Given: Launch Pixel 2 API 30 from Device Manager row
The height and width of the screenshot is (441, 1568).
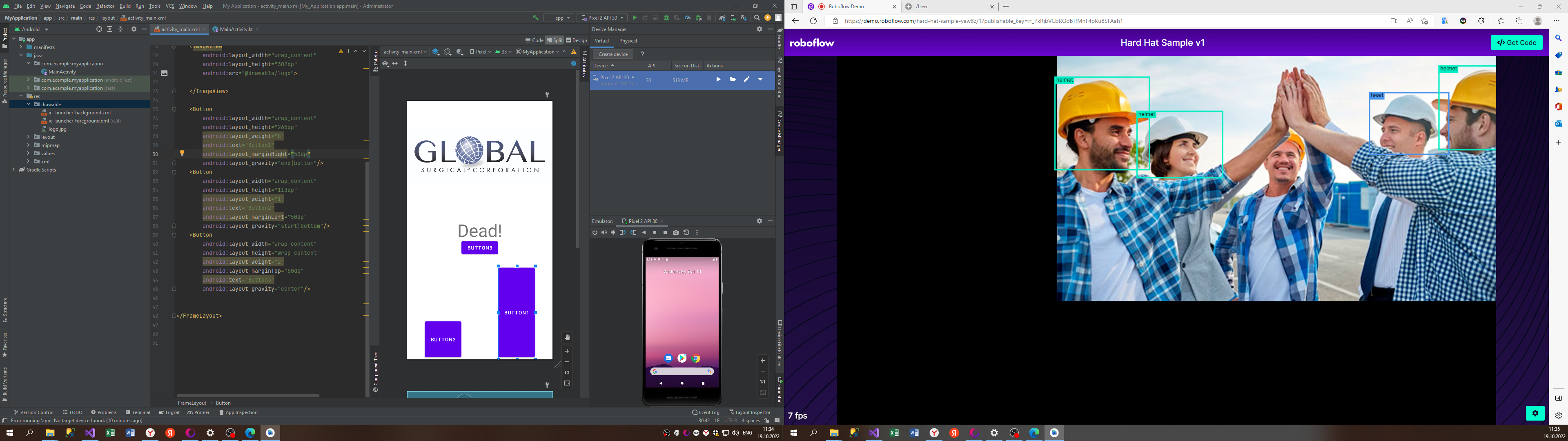Looking at the screenshot, I should click(718, 79).
